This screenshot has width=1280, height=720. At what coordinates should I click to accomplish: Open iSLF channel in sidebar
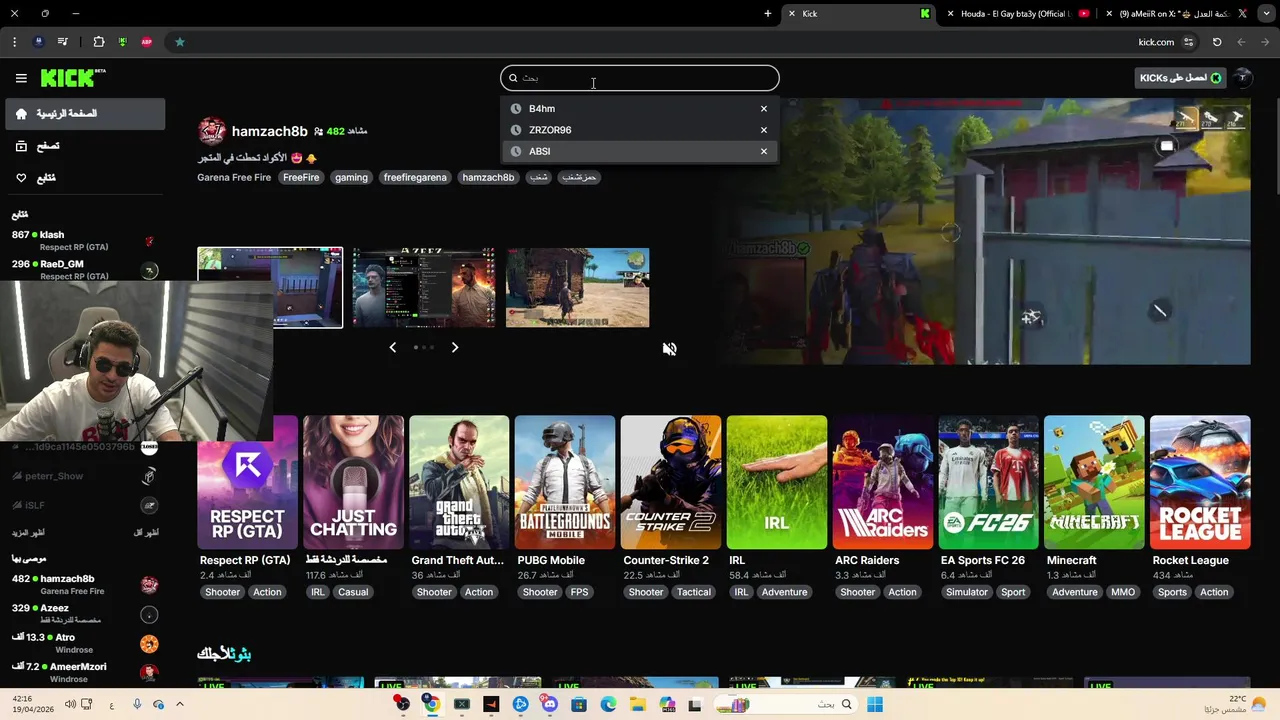pyautogui.click(x=85, y=505)
